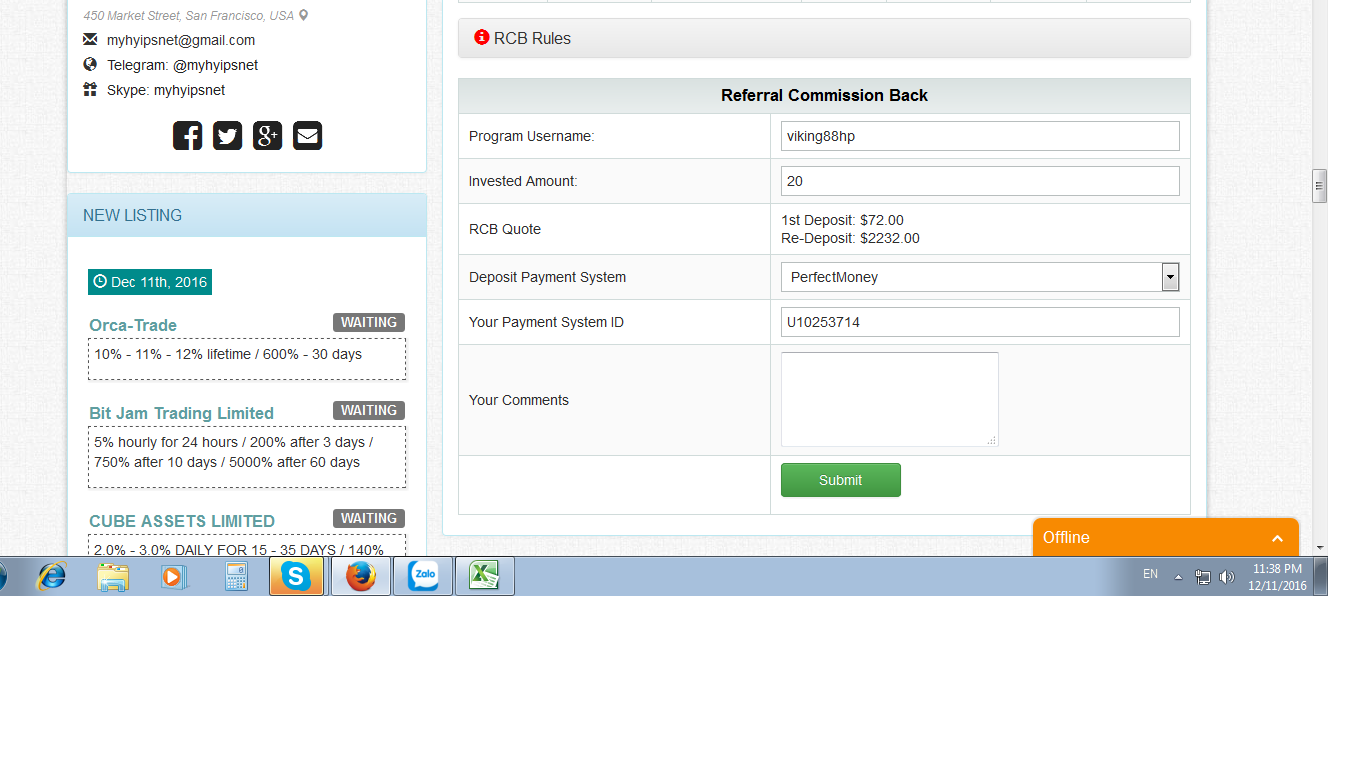The width and height of the screenshot is (1366, 768).
Task: Click the globe icon beside Telegram
Action: [x=90, y=65]
